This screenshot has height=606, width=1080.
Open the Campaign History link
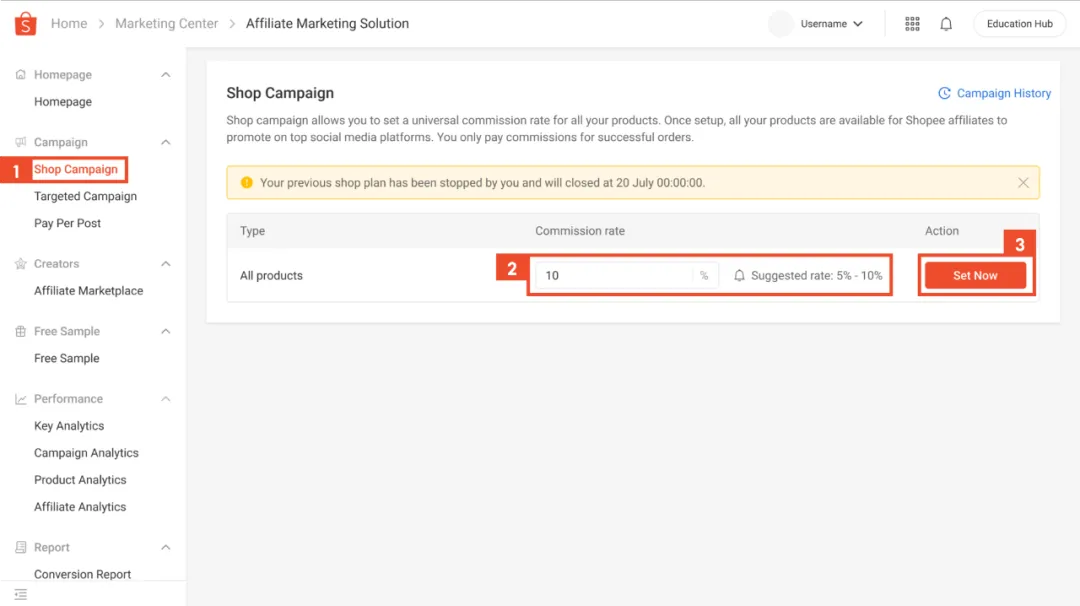click(x=1004, y=93)
